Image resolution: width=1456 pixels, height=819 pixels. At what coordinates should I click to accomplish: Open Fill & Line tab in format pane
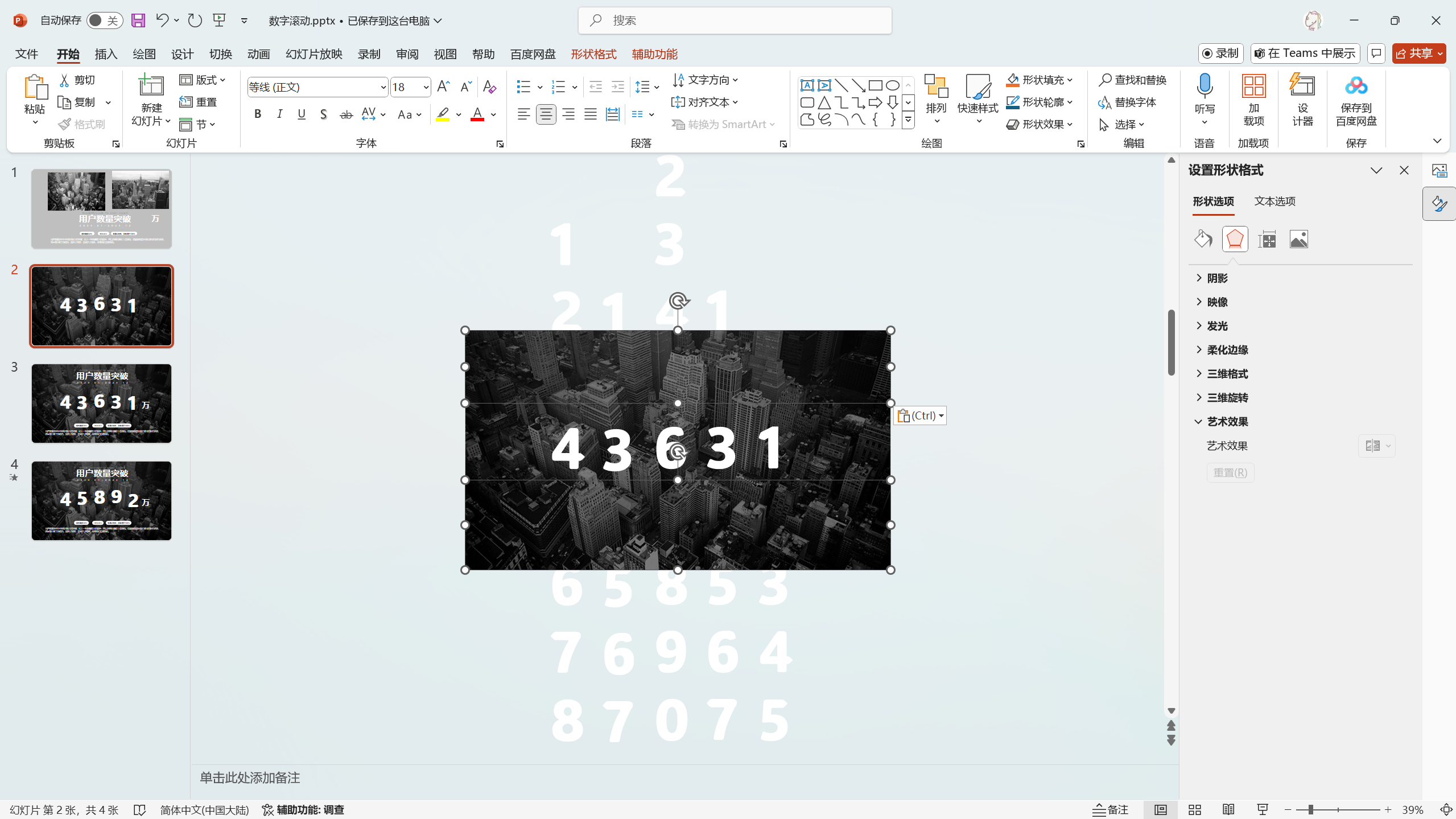(x=1203, y=239)
